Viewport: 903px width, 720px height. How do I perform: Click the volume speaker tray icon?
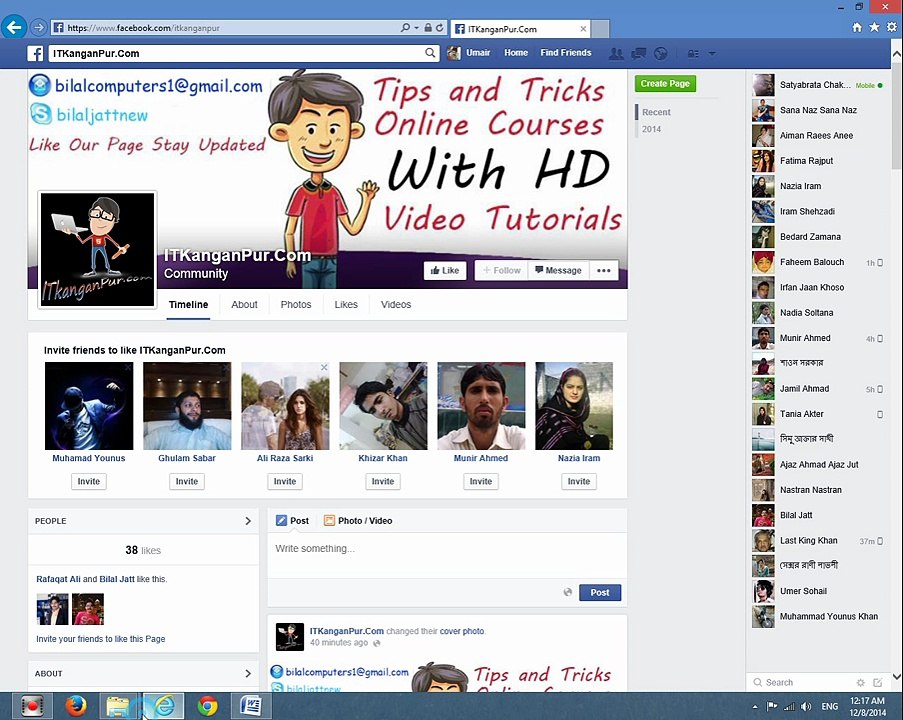pos(806,706)
